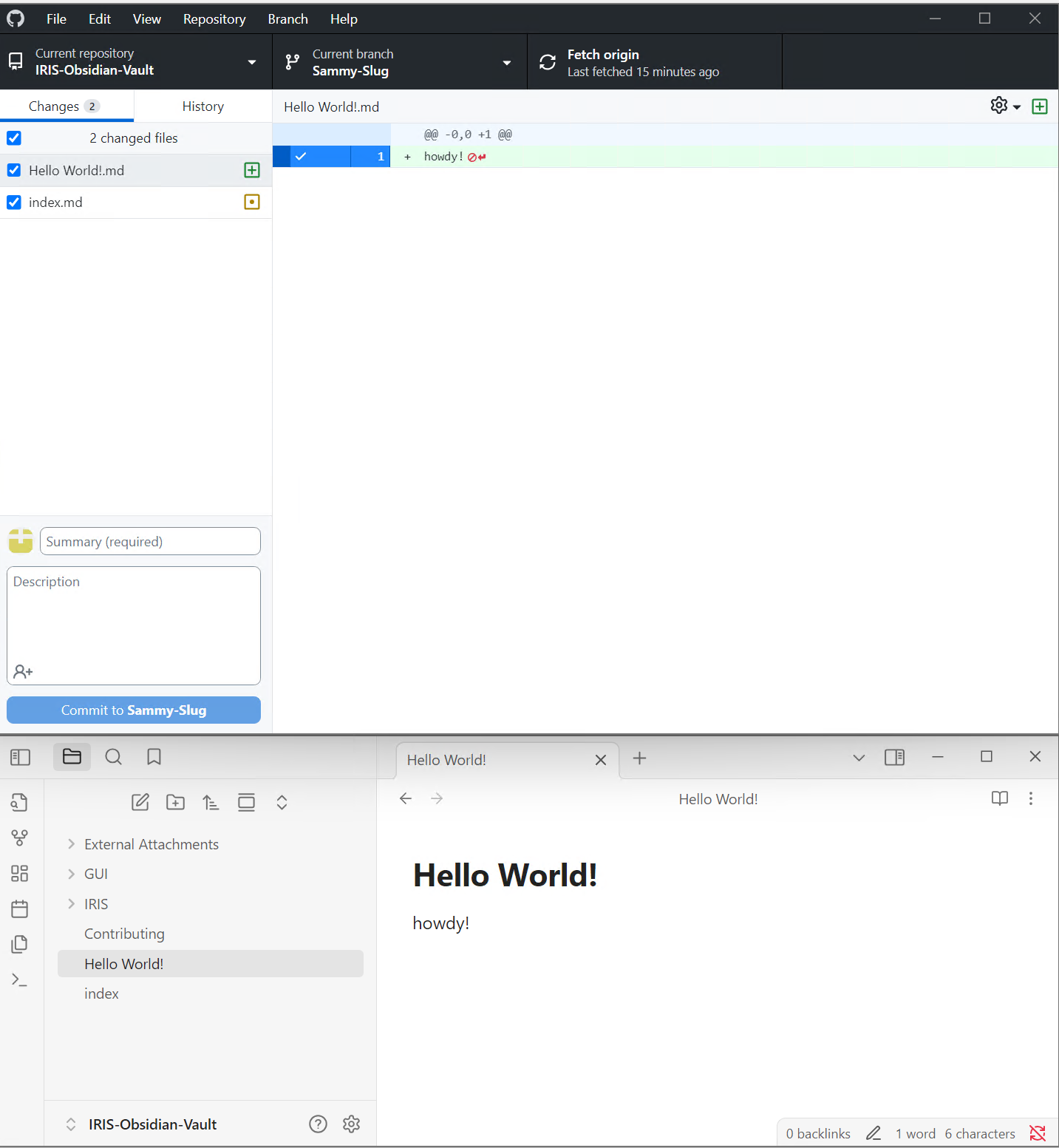
Task: Expand all folders in file explorer
Action: tap(282, 802)
